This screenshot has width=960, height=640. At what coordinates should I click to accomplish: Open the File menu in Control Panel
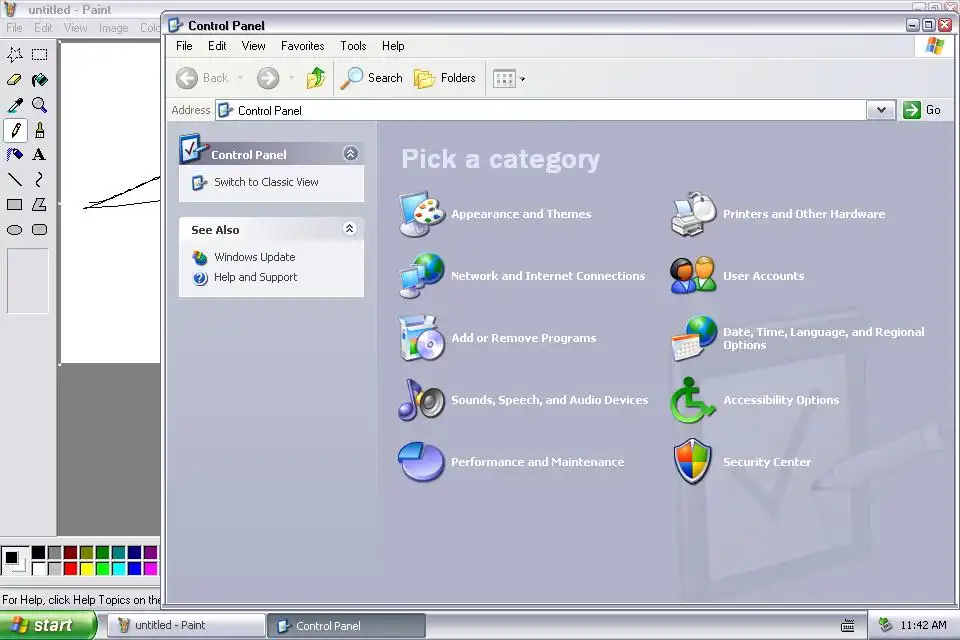coord(184,46)
